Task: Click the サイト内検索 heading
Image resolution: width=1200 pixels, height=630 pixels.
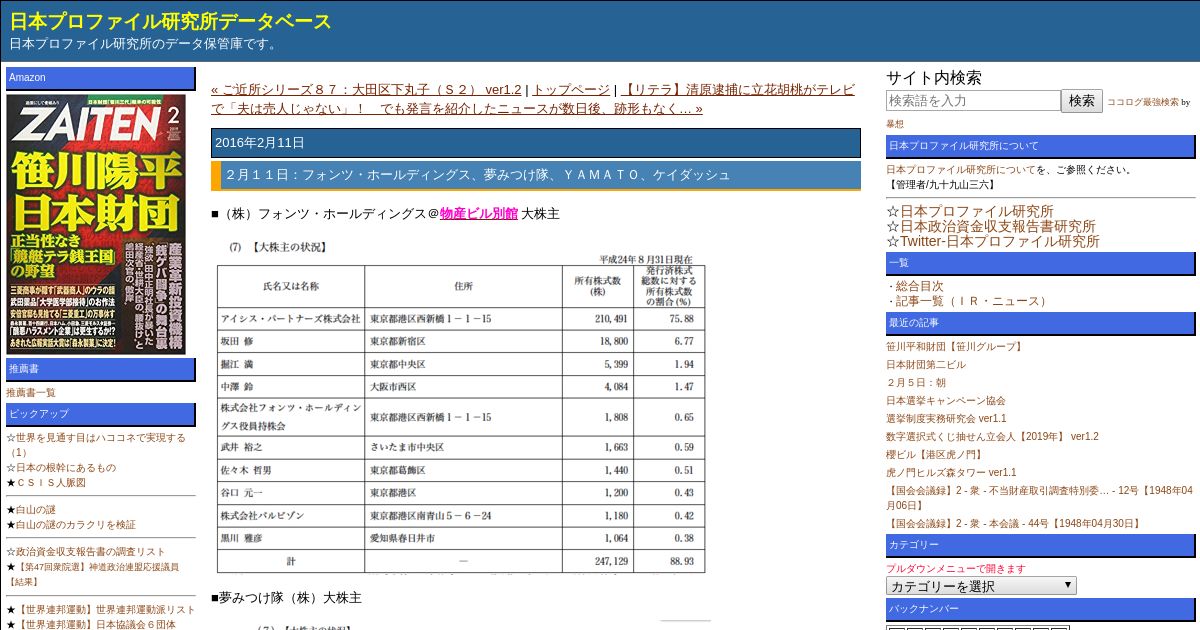Action: [x=934, y=78]
